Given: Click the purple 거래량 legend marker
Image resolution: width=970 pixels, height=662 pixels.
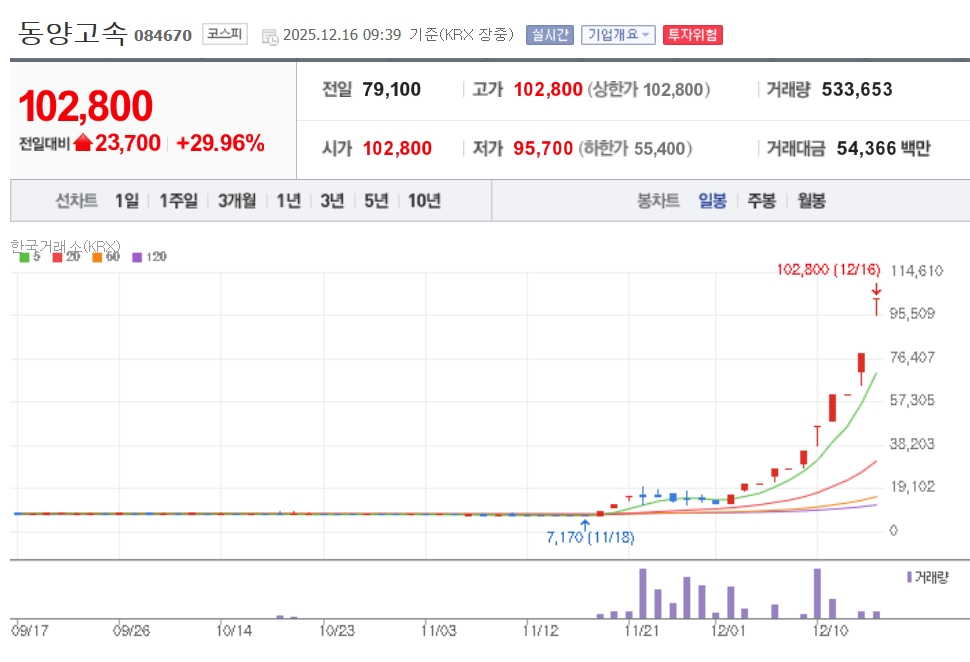Looking at the screenshot, I should (908, 577).
